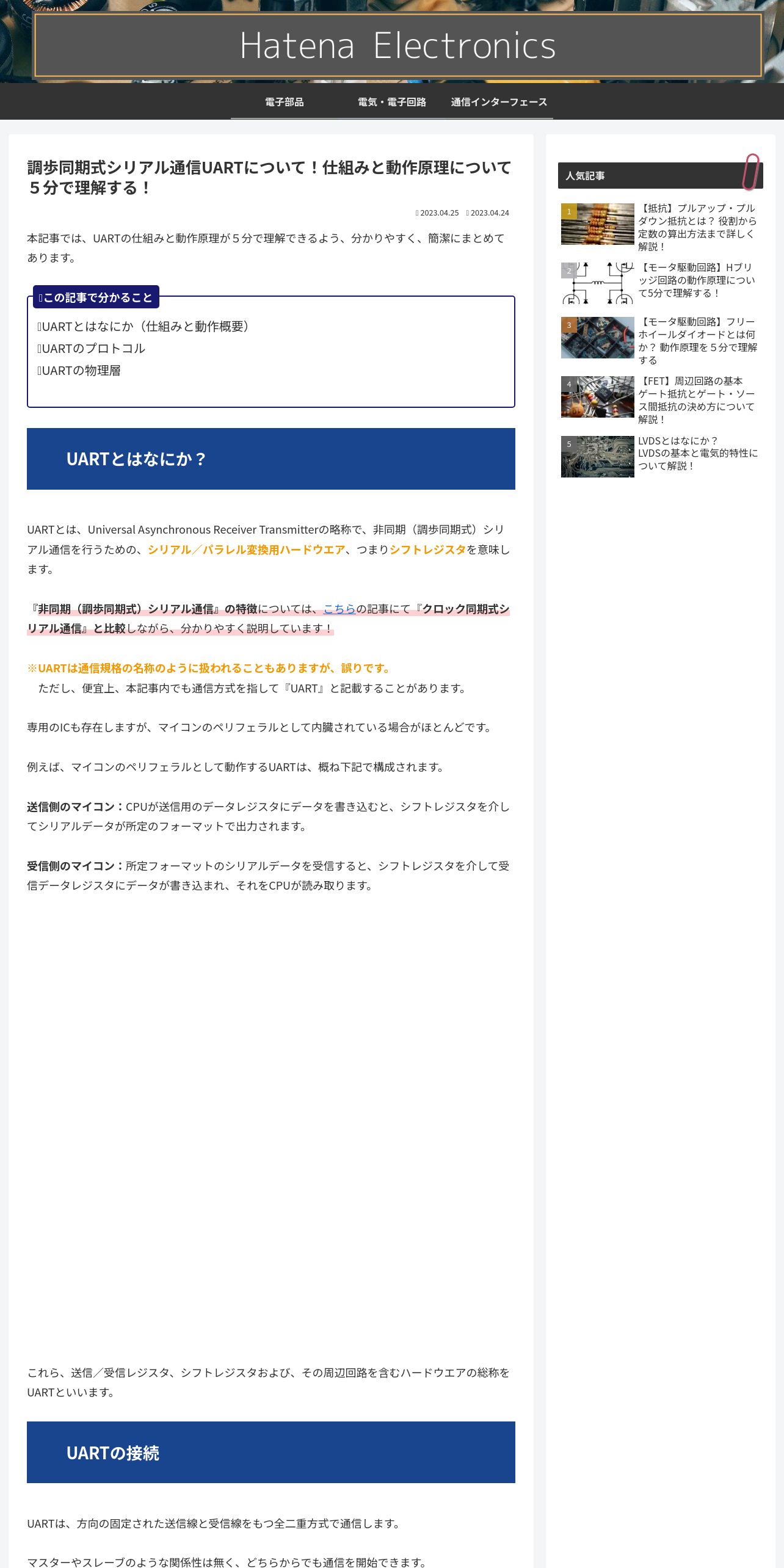
Task: Click the bold 送信側のマイコン： label
Action: 76,807
